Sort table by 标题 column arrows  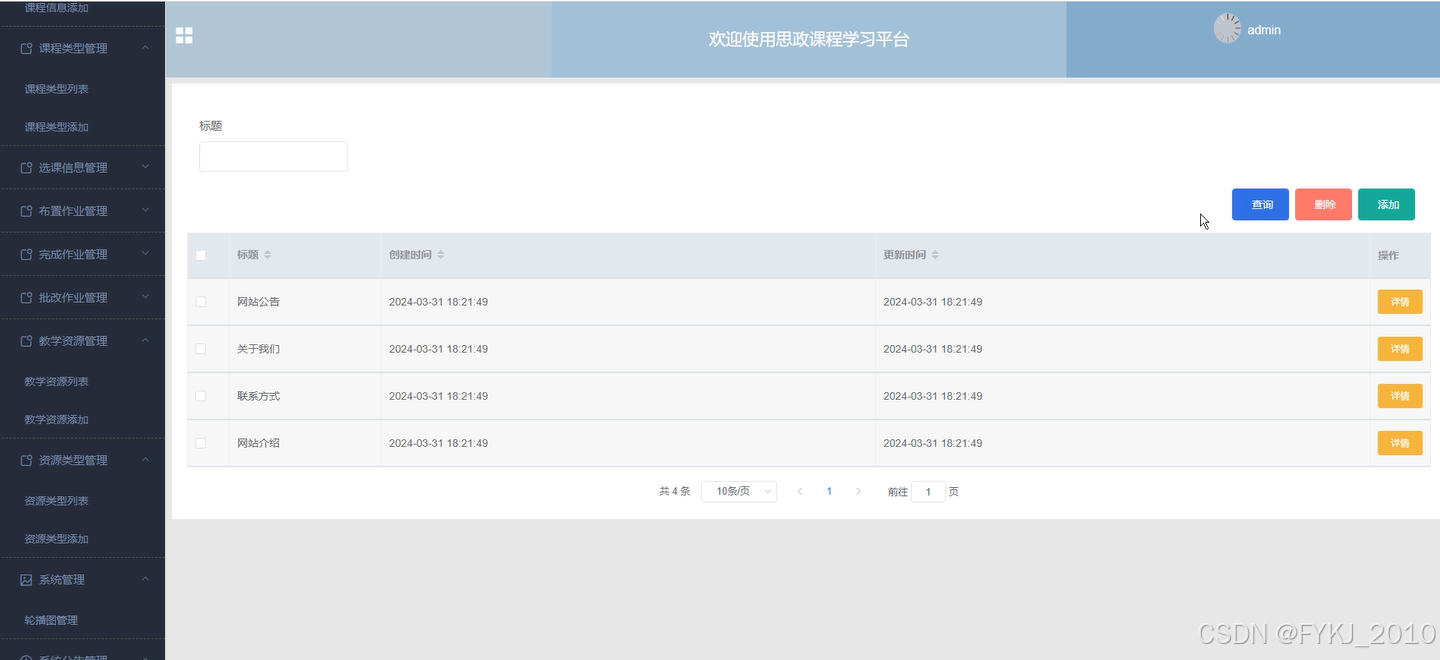pyautogui.click(x=267, y=255)
